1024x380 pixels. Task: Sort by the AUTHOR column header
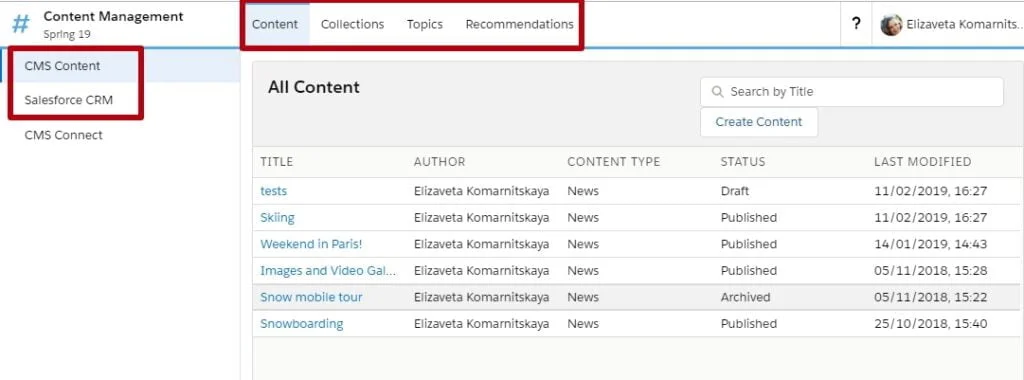tap(440, 162)
